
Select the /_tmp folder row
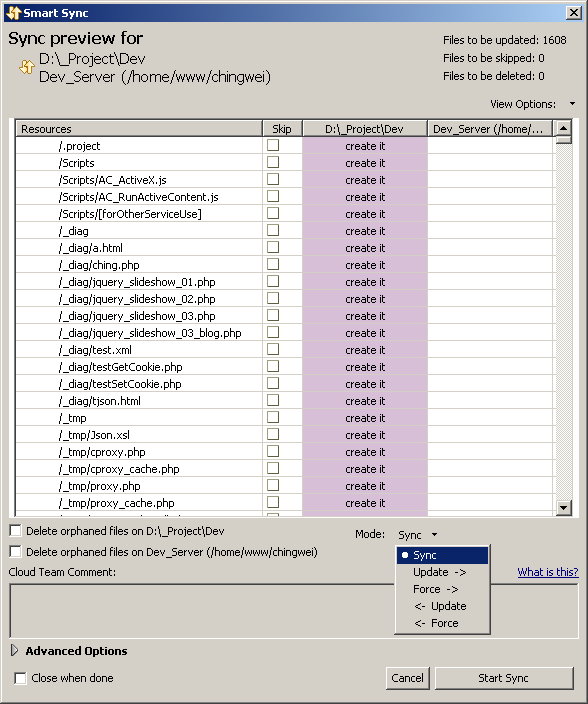[x=285, y=418]
